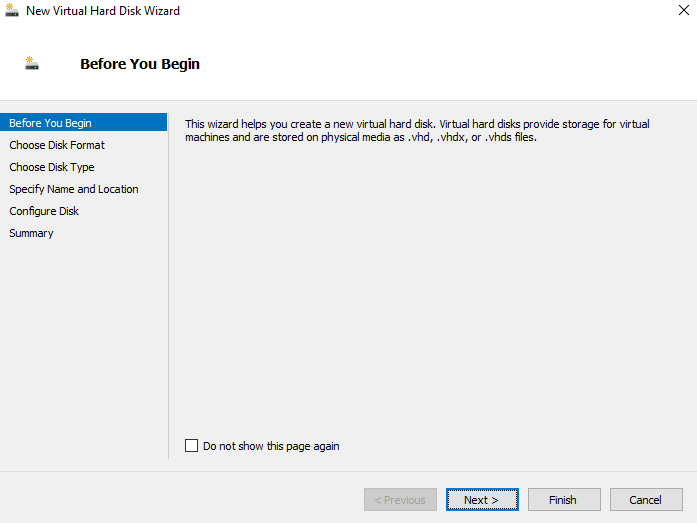Close the New Virtual Hard Disk Wizard
697x523 pixels.
click(684, 10)
